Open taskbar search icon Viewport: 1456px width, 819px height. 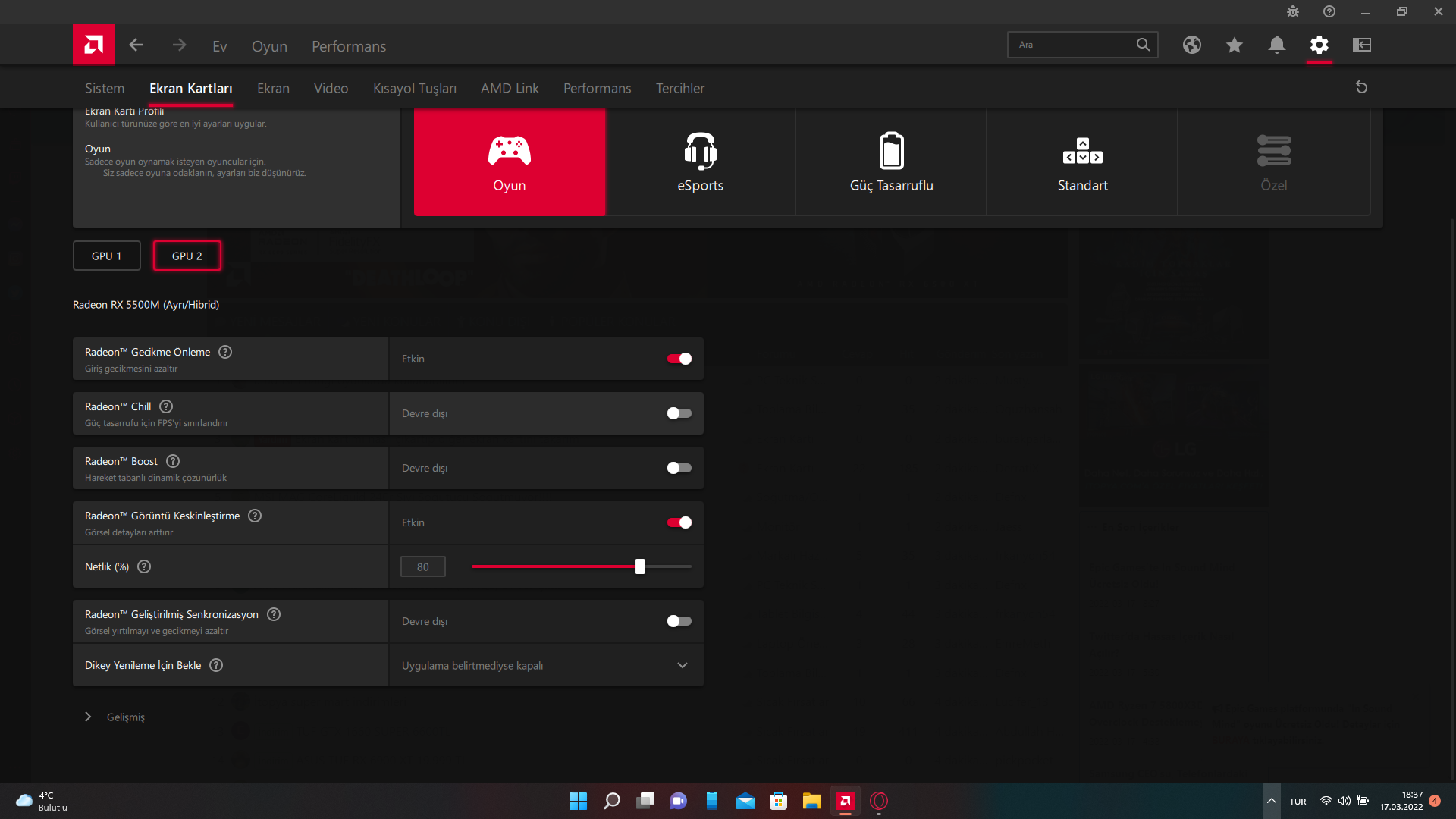611,801
